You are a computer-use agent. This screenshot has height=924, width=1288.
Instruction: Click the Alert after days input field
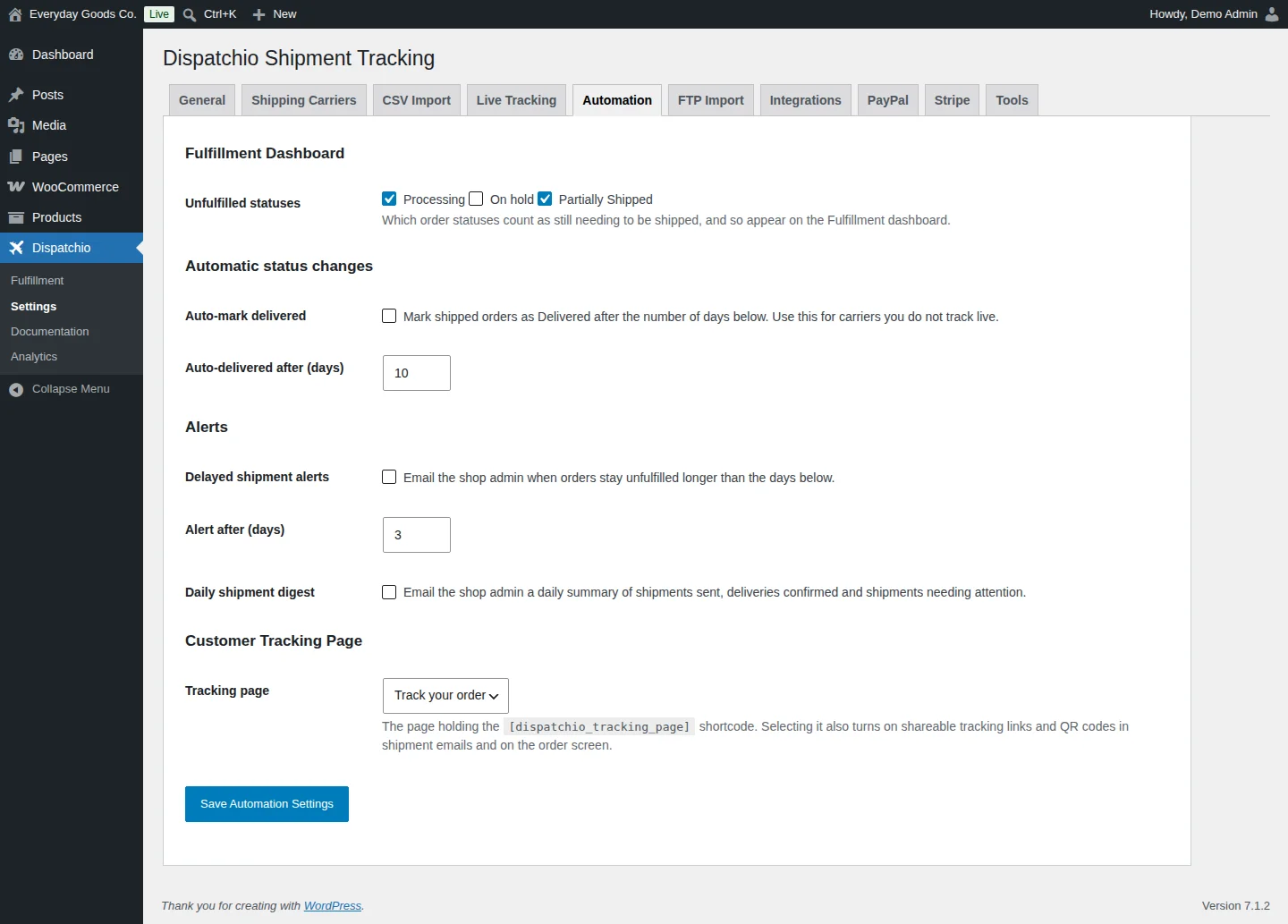coord(417,535)
